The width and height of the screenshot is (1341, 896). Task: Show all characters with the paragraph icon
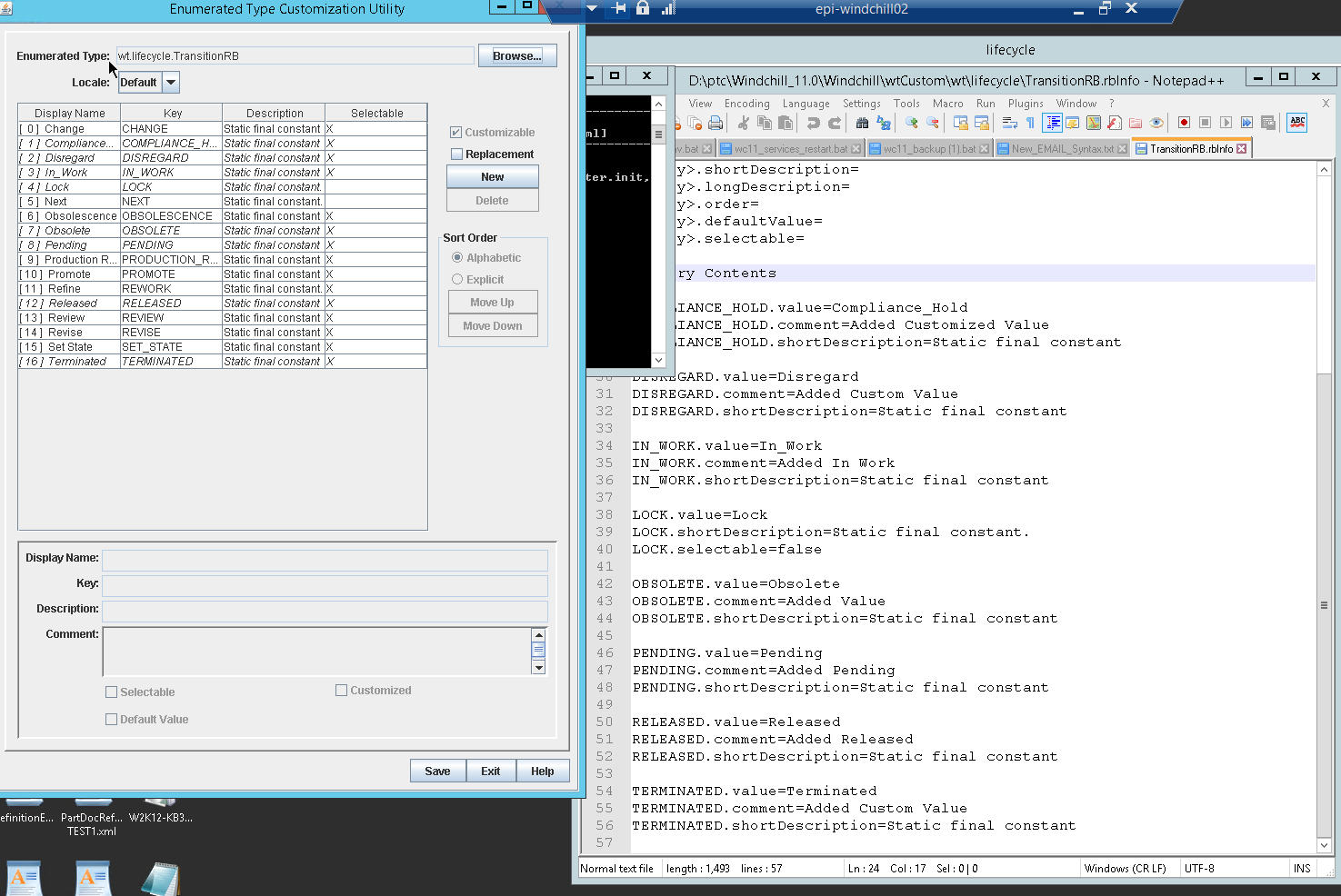click(x=1030, y=123)
